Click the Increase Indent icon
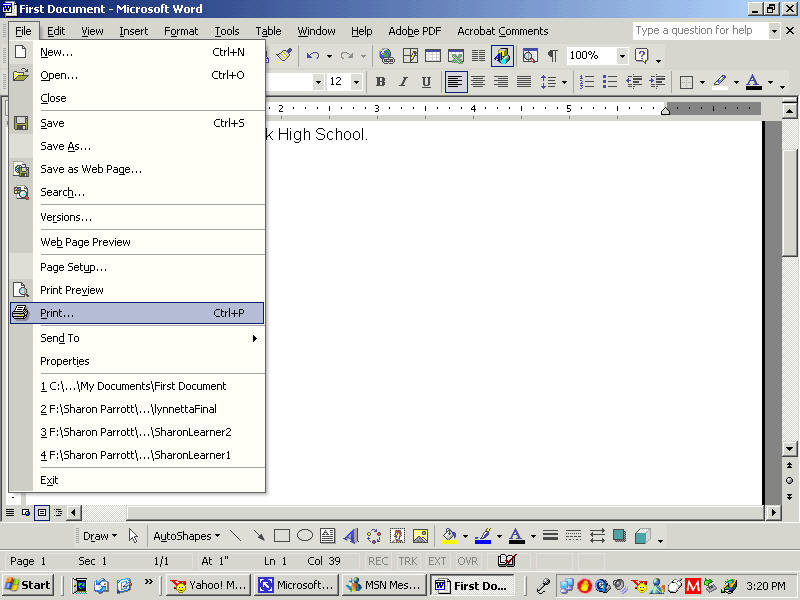 (x=657, y=82)
